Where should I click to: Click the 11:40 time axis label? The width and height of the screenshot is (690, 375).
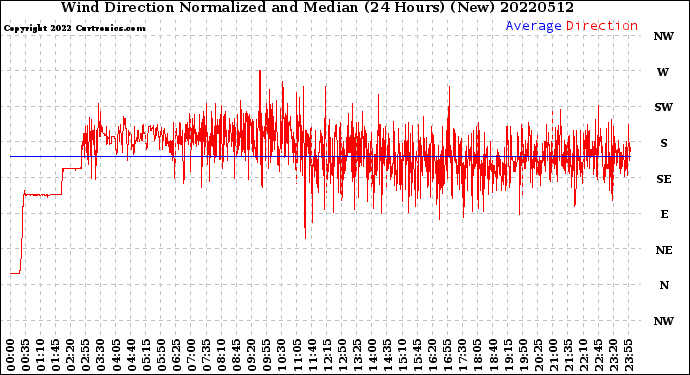pyautogui.click(x=312, y=355)
